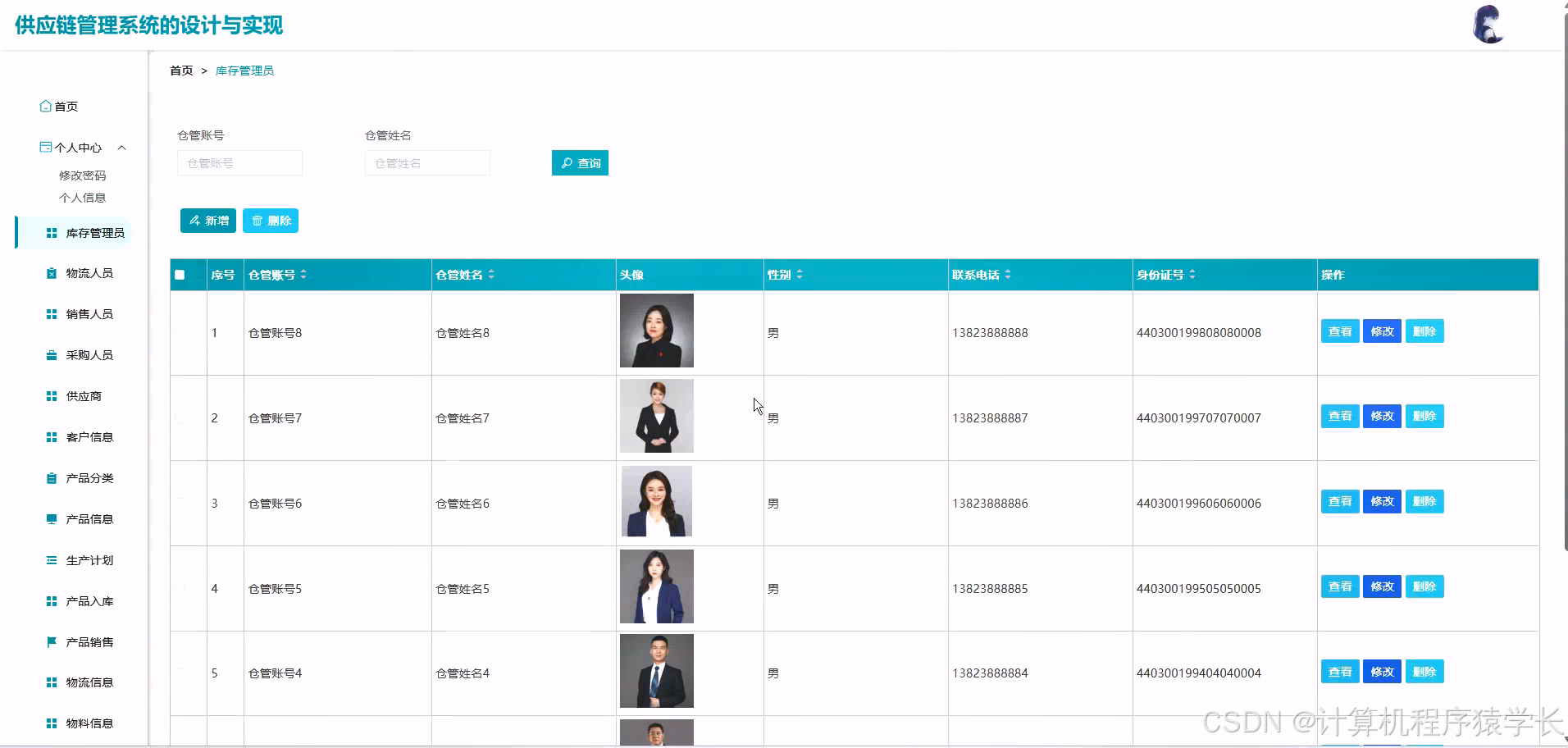
Task: Click the 供应商 sidebar icon
Action: [52, 396]
